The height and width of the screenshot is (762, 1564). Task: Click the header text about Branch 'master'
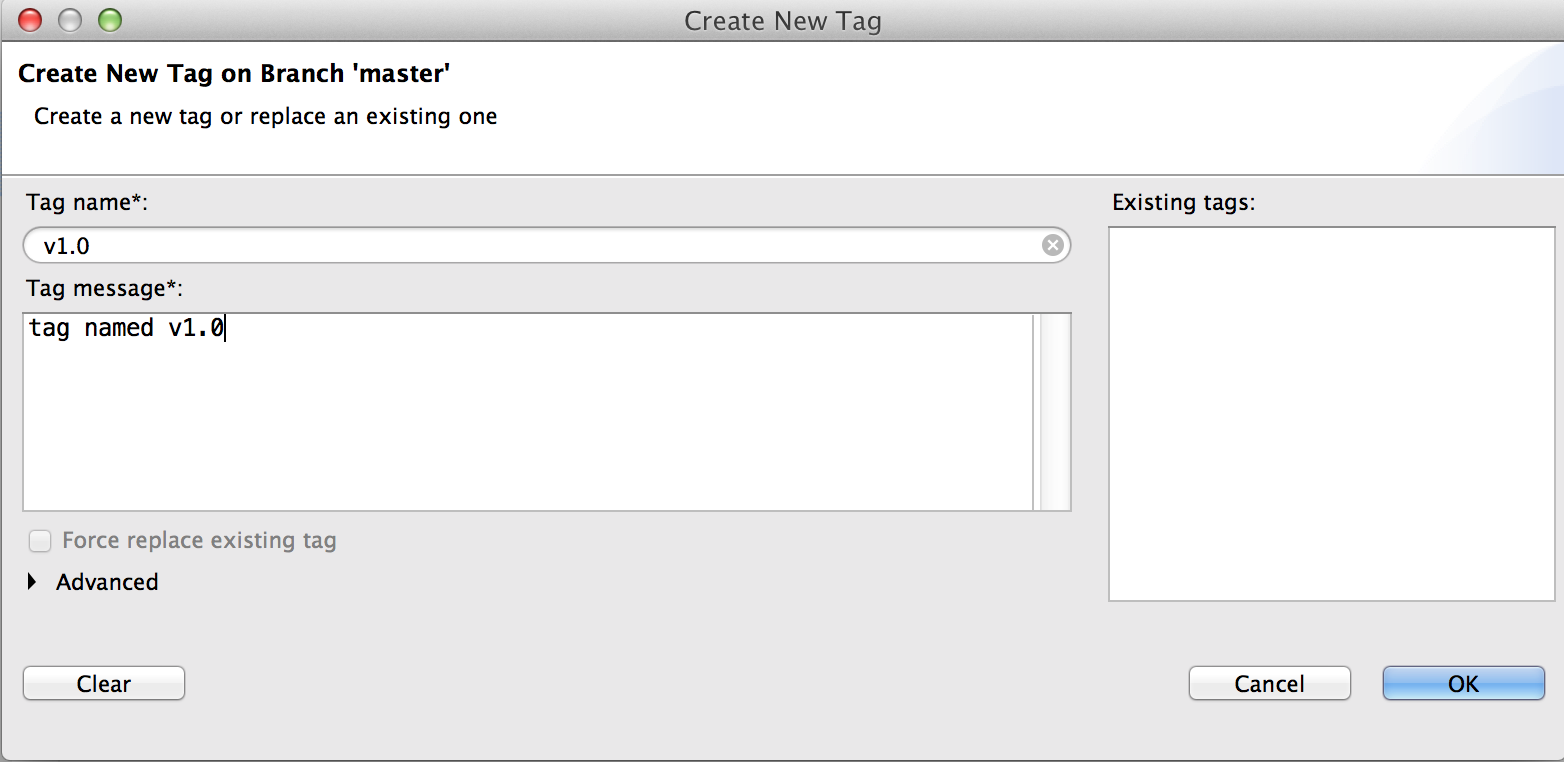[x=242, y=73]
